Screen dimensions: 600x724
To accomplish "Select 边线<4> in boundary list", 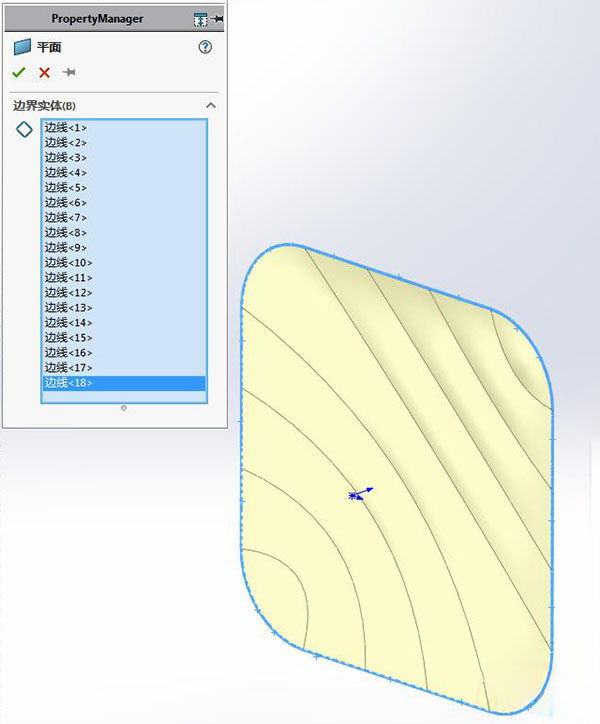I will 124,173.
